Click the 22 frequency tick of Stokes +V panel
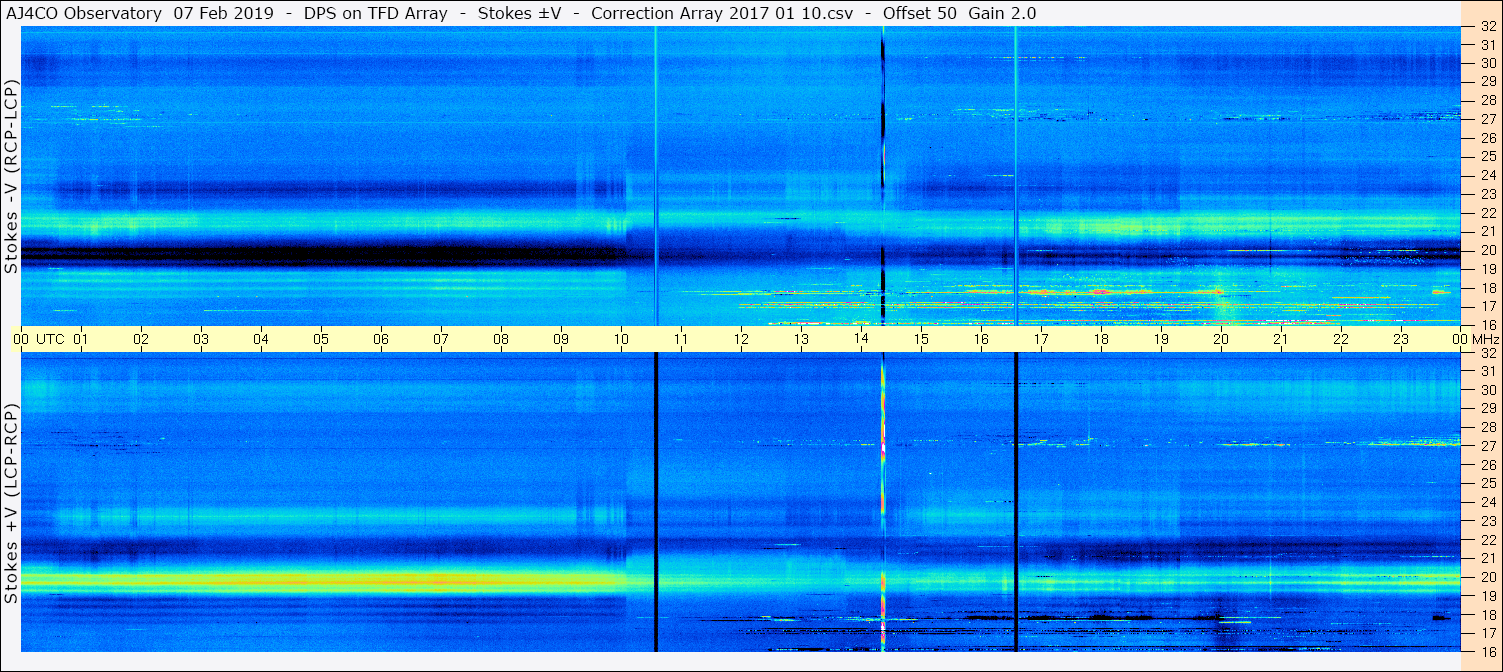 (1487, 539)
